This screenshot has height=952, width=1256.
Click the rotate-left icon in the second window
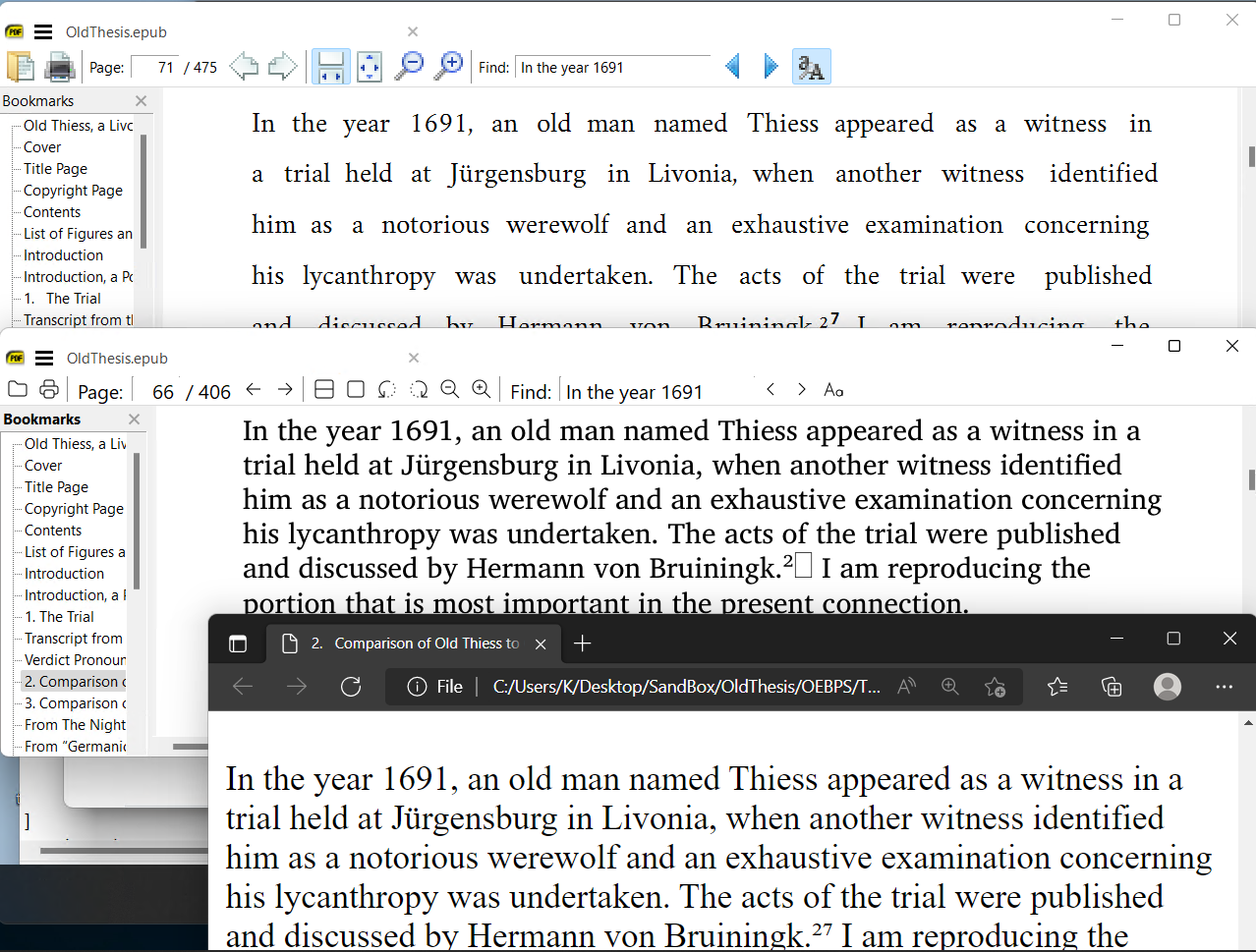tap(386, 389)
